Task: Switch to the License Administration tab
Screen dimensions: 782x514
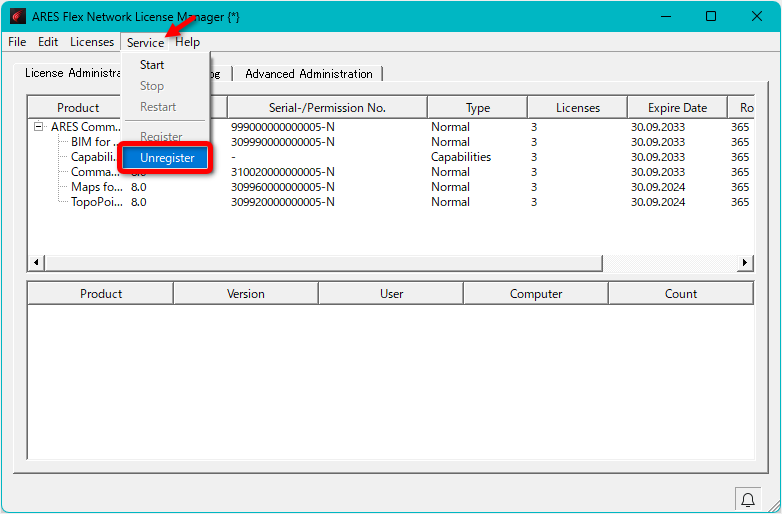Action: point(72,73)
